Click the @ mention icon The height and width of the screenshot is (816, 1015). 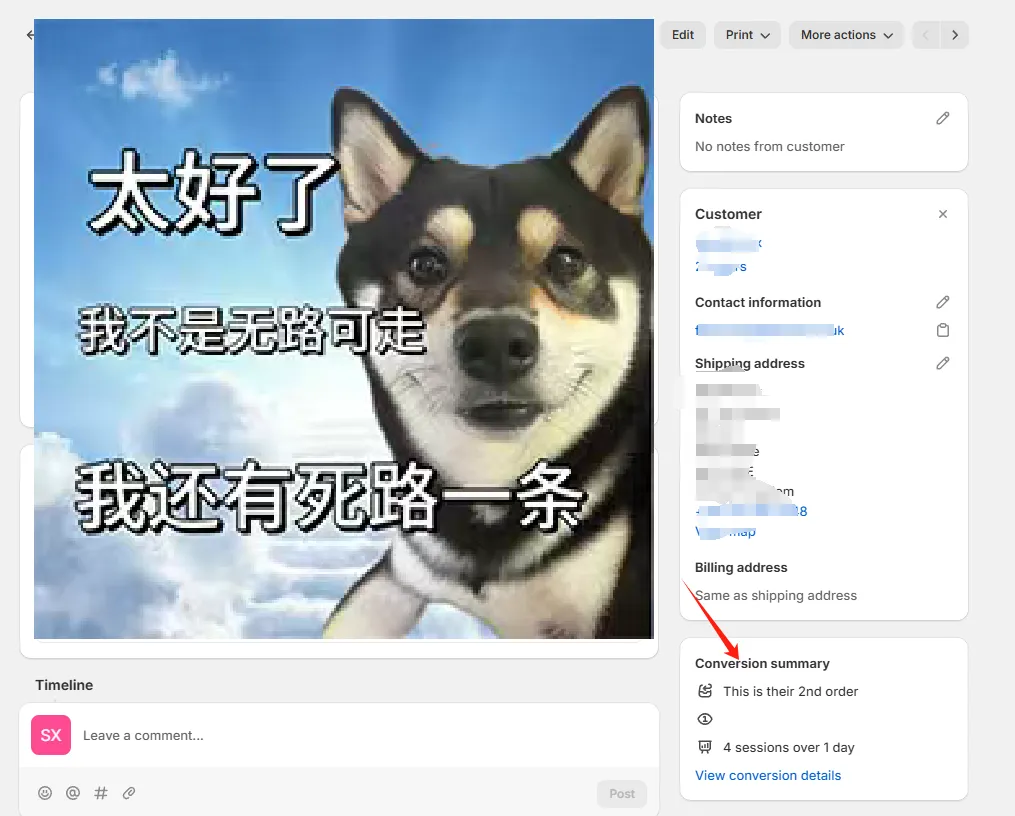point(73,793)
